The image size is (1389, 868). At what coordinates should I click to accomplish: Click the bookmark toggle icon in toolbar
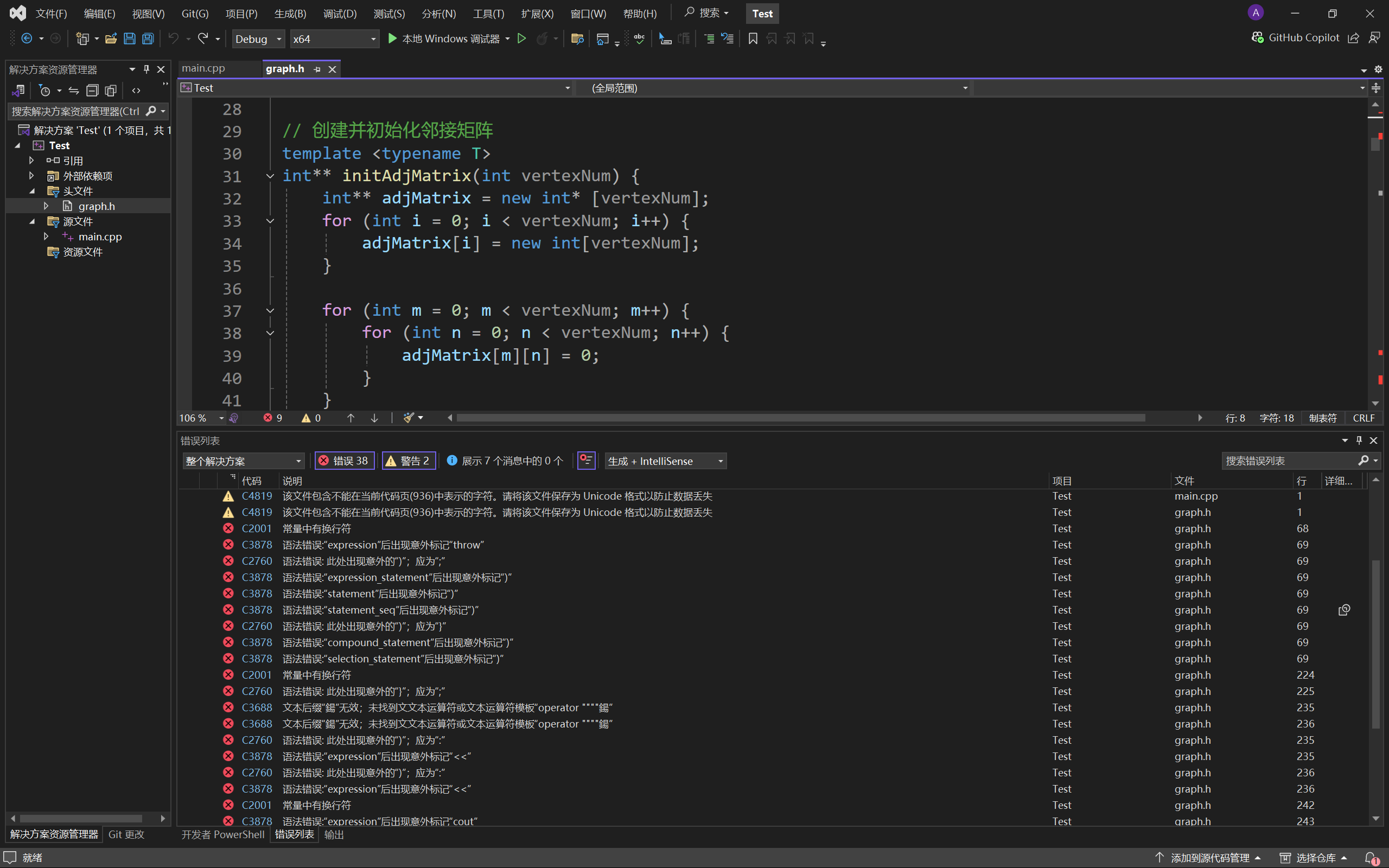753,39
